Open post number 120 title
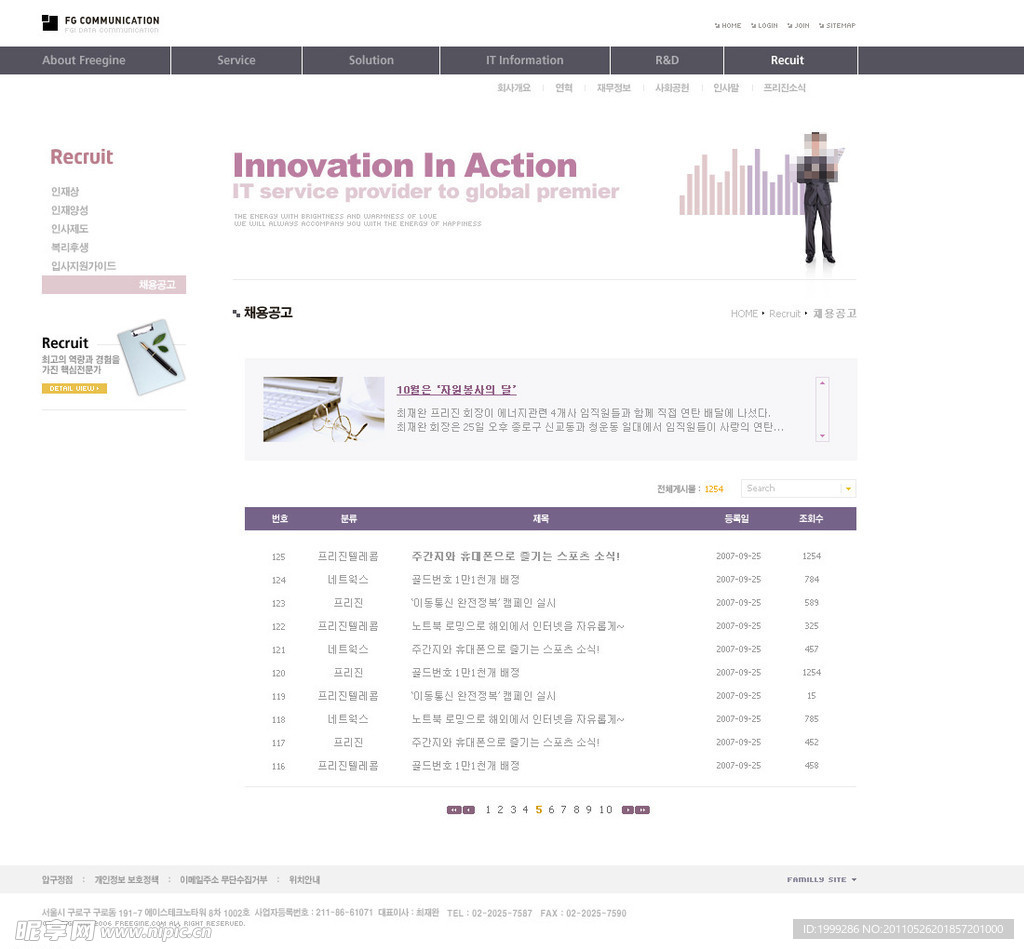 tap(465, 673)
